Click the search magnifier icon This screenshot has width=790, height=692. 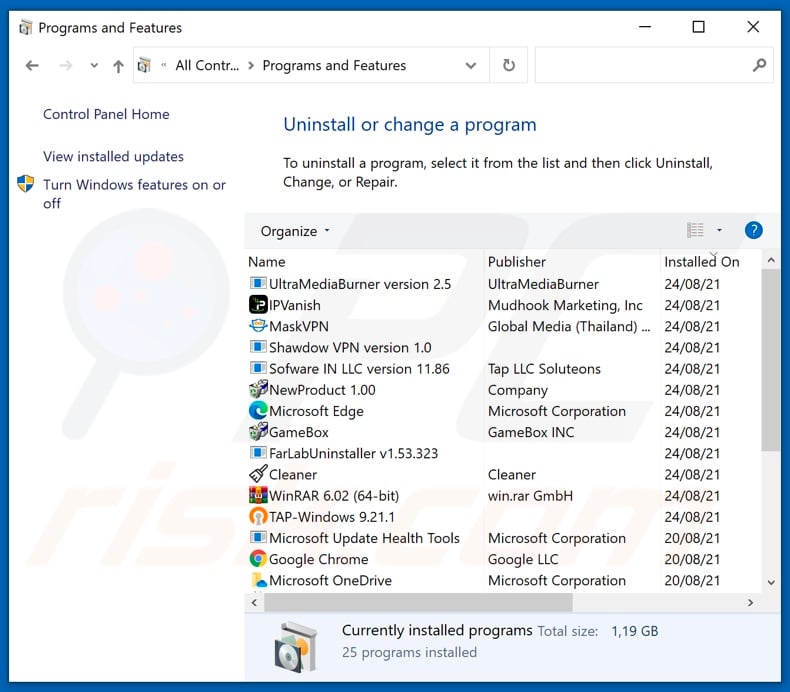(759, 65)
